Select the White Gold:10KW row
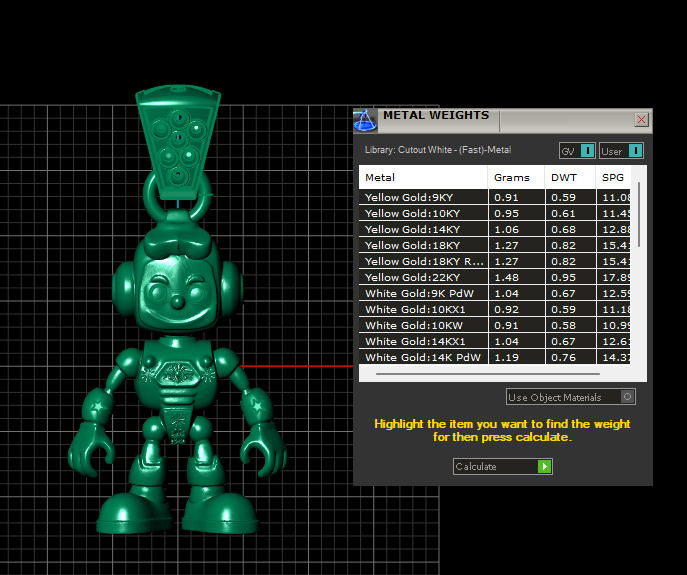 tap(494, 325)
